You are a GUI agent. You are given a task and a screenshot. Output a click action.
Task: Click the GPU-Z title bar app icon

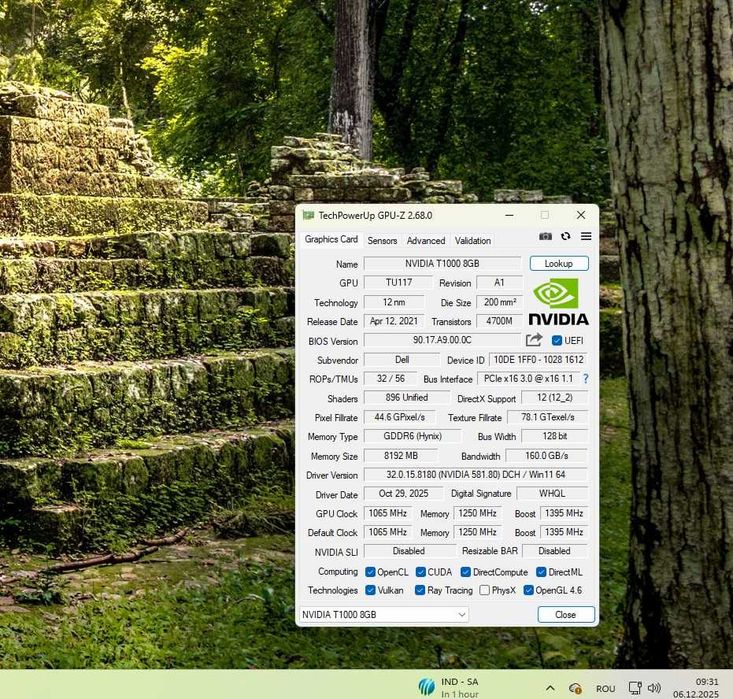[308, 215]
